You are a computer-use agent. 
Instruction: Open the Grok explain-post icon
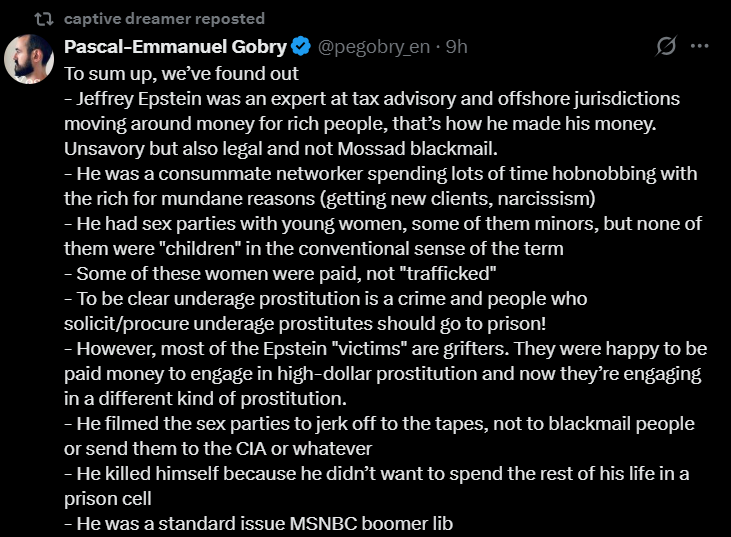pos(665,47)
